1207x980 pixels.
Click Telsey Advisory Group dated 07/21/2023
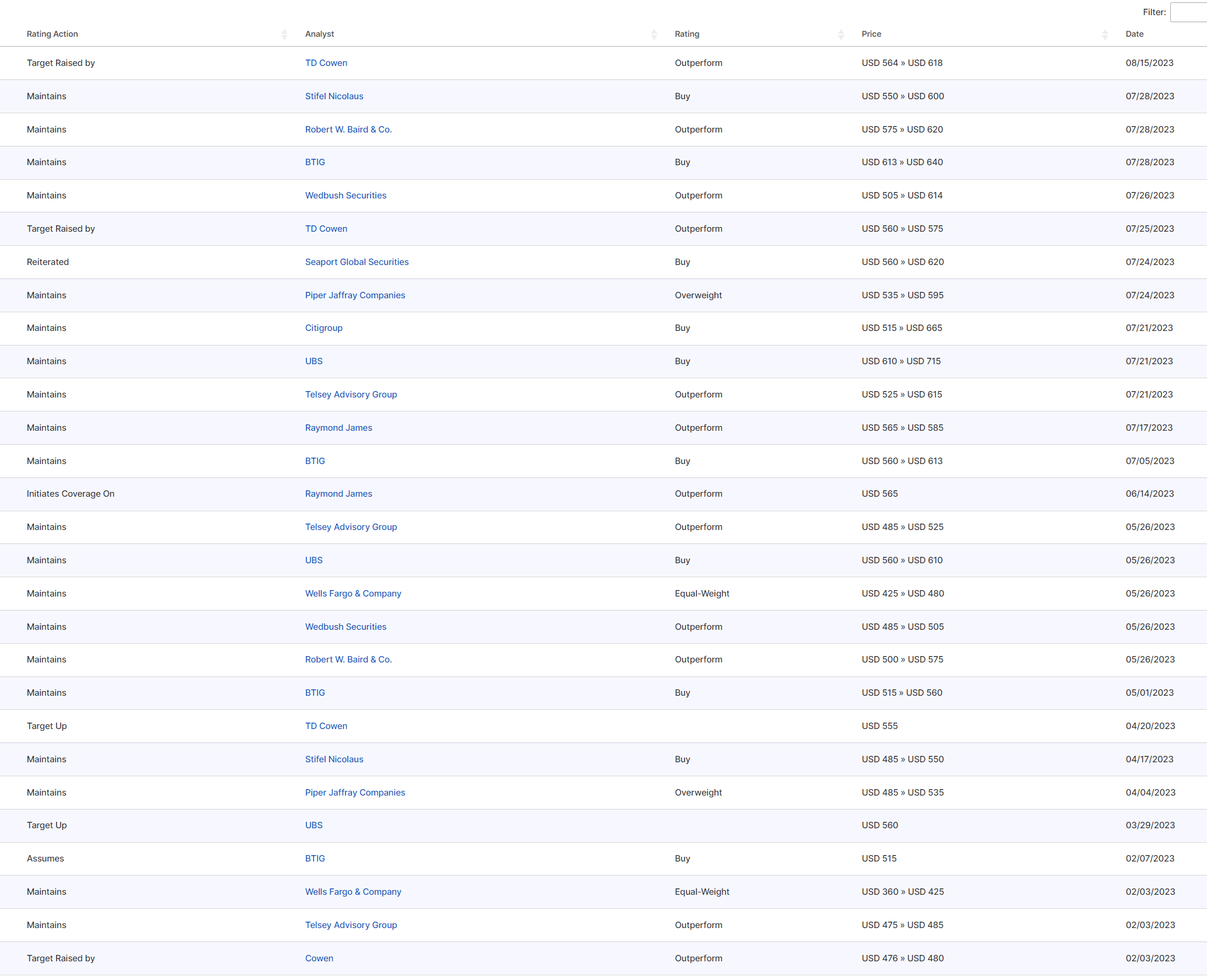click(351, 395)
